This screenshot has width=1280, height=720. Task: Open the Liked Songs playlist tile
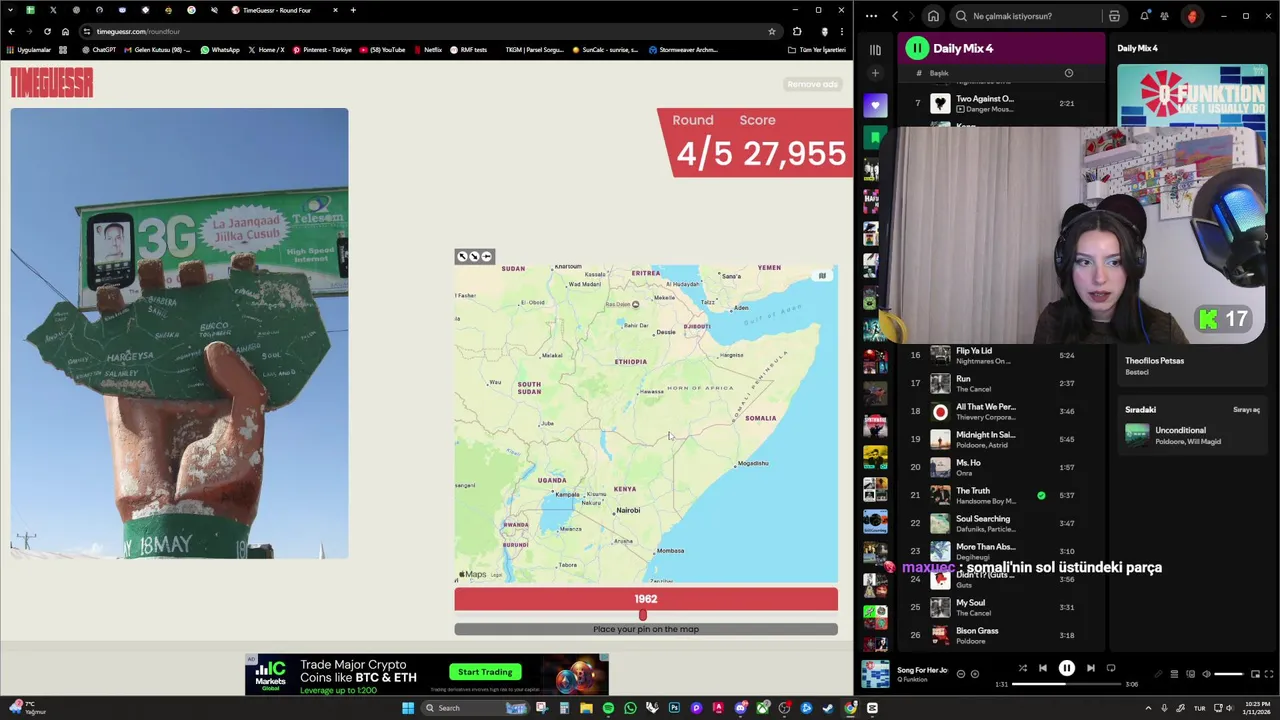[x=875, y=105]
